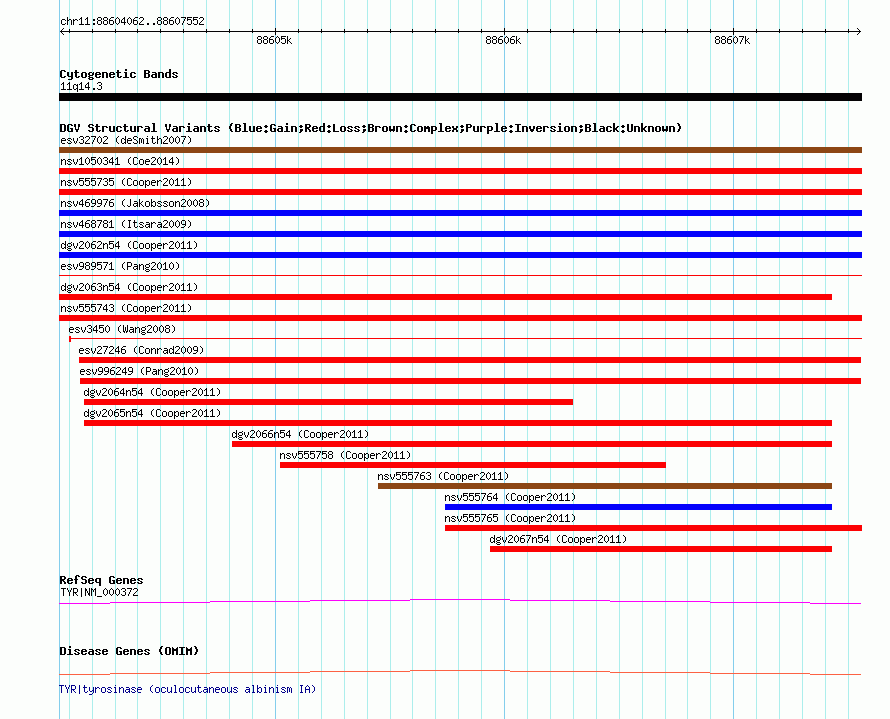Select dgv2066n54 (Cooper2011) label
This screenshot has height=719, width=890.
tap(300, 434)
